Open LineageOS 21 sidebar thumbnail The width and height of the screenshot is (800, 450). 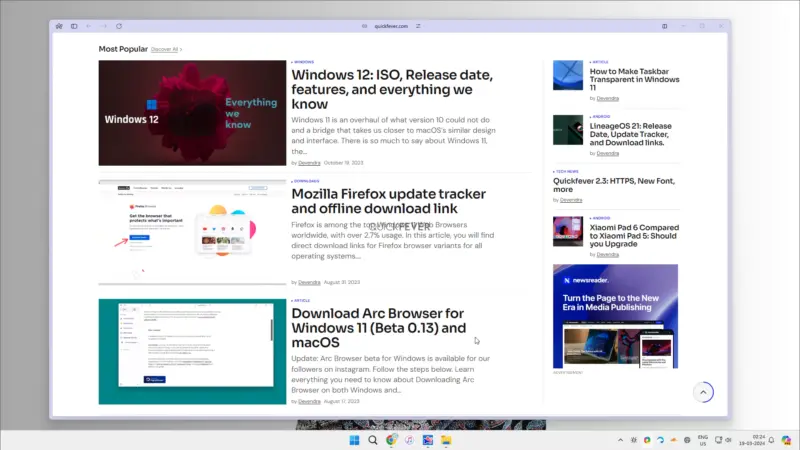pyautogui.click(x=568, y=130)
